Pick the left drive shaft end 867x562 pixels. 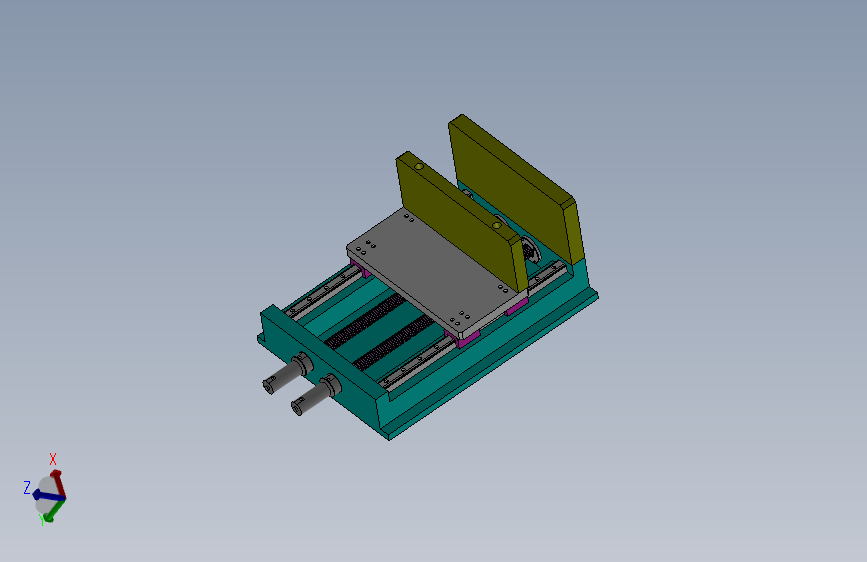[282, 376]
